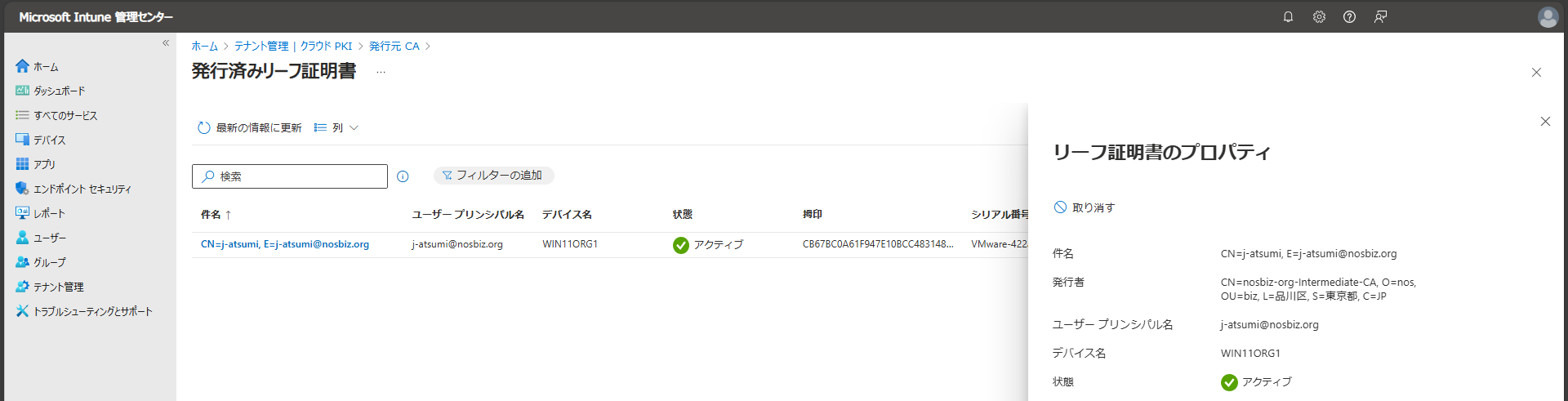Click the search (検索) input field

click(x=290, y=176)
